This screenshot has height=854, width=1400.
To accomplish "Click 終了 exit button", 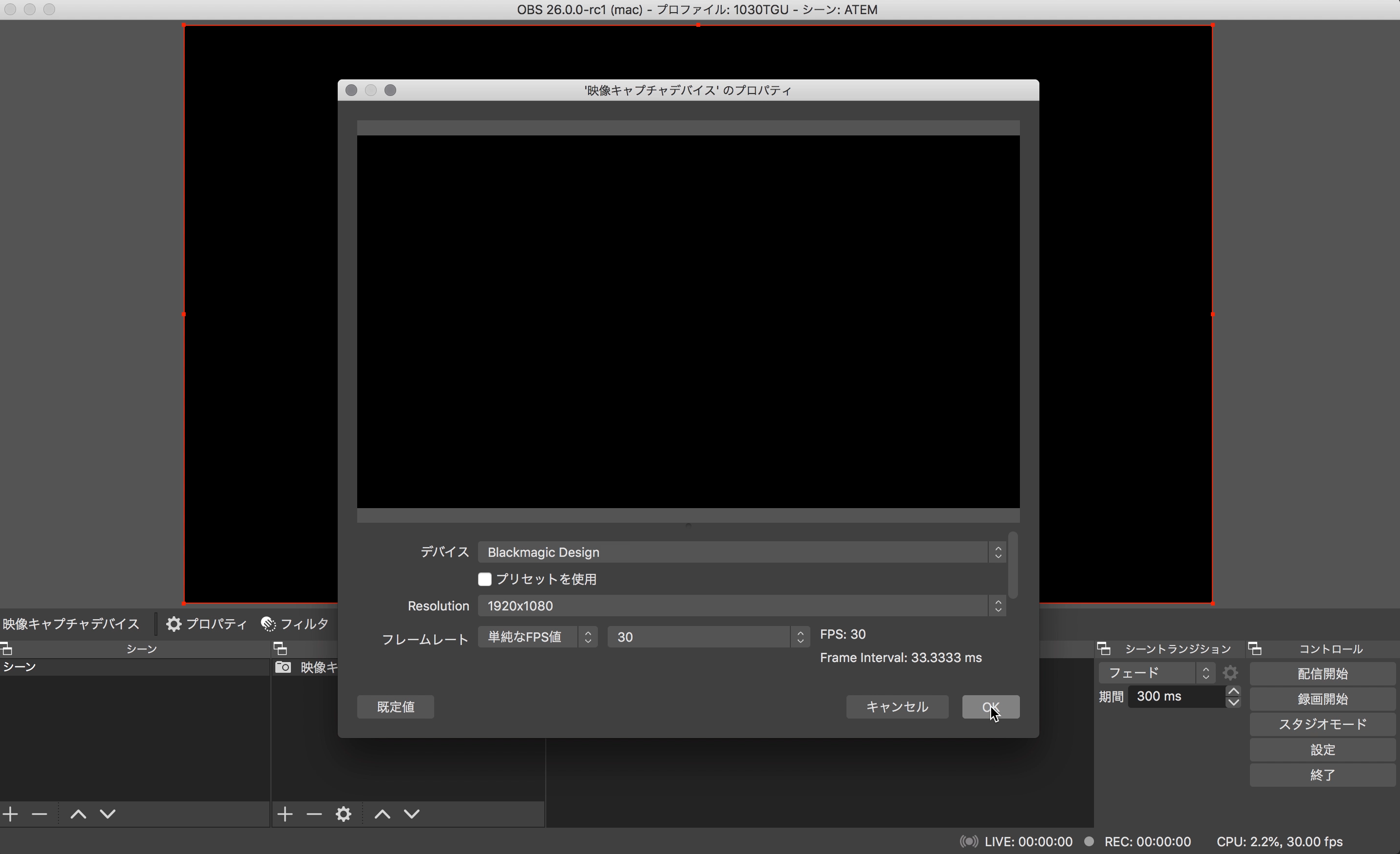I will coord(1323,775).
